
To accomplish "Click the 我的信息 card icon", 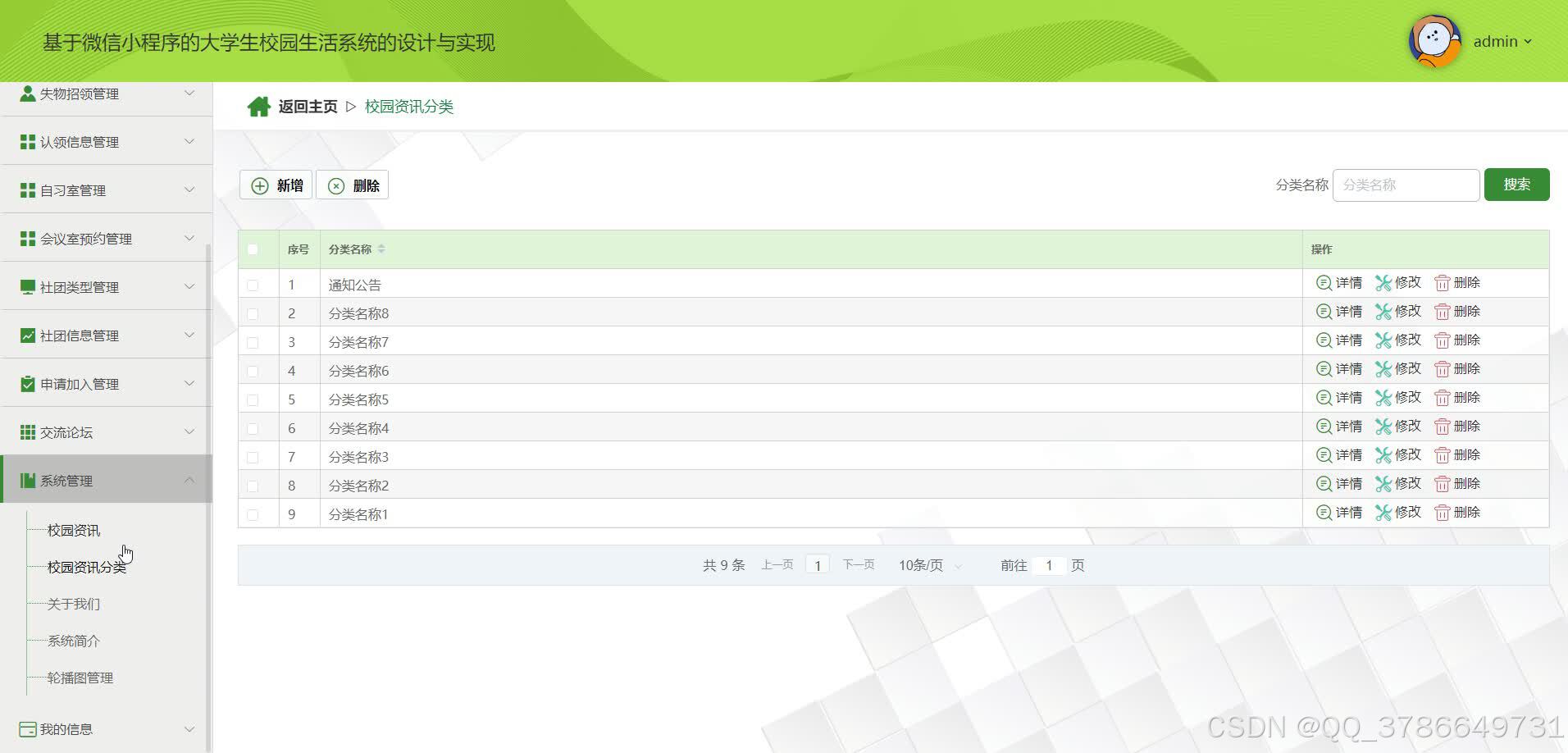I will pyautogui.click(x=27, y=729).
